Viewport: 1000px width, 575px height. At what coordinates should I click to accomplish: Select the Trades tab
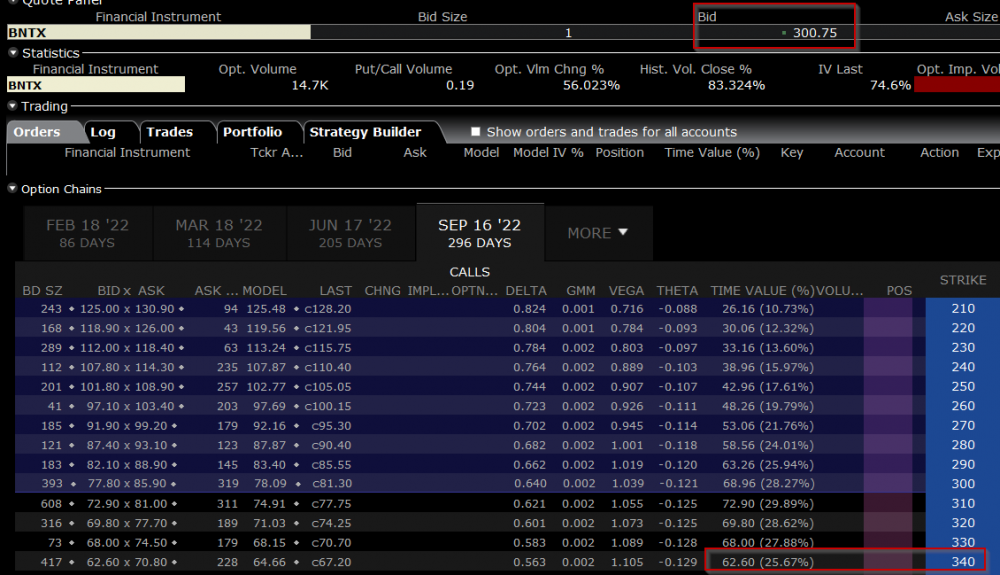pyautogui.click(x=169, y=132)
